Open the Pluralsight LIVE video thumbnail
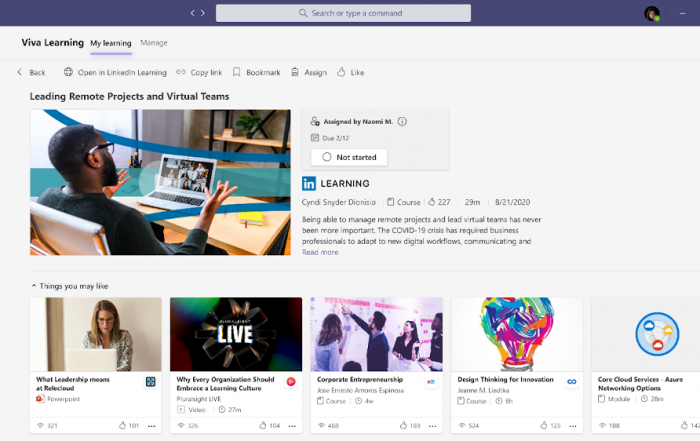Screen dimensions: 700x441 (236, 334)
